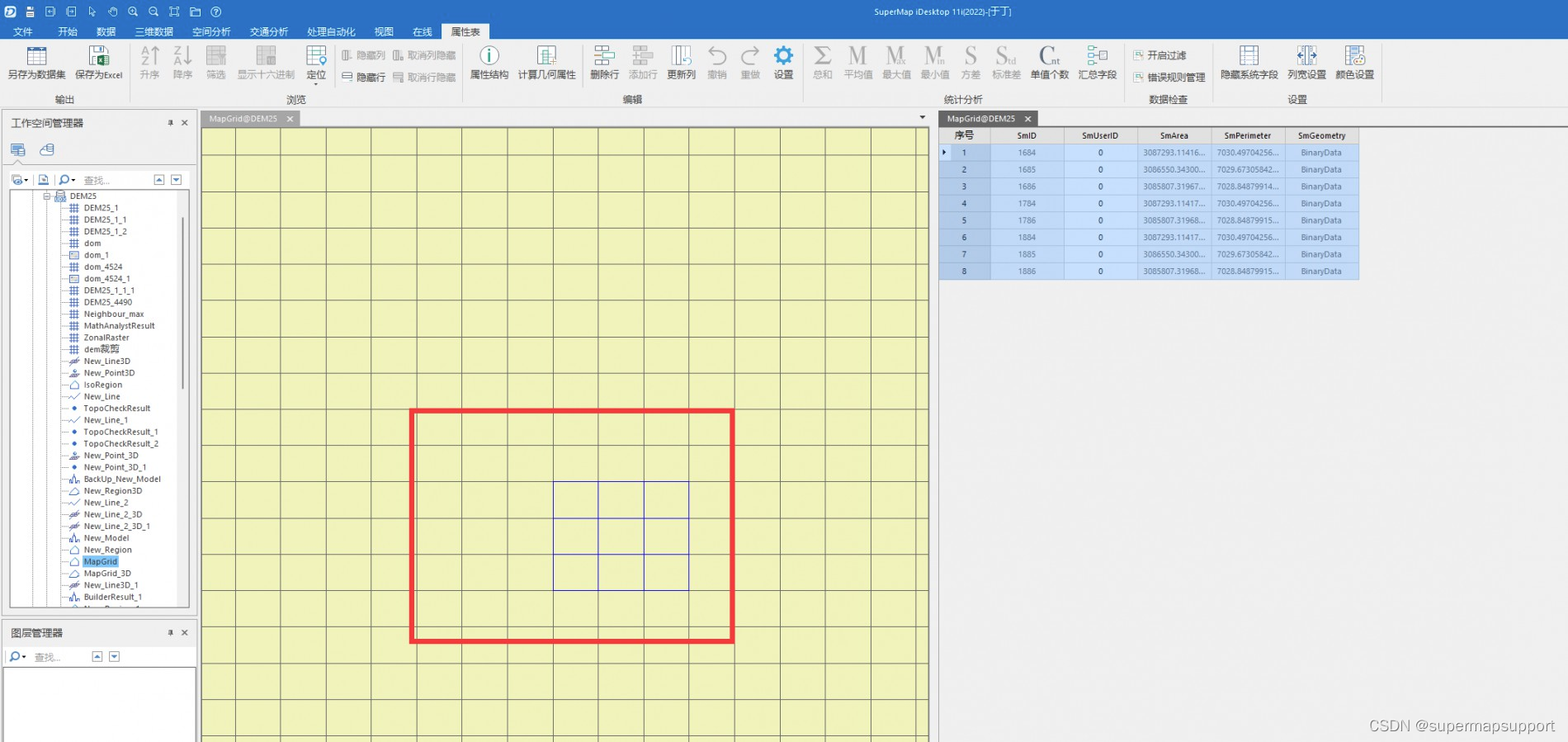Screen dimensions: 1568x742
Task: Switch to the 在线 ribbon tab
Action: pyautogui.click(x=423, y=31)
